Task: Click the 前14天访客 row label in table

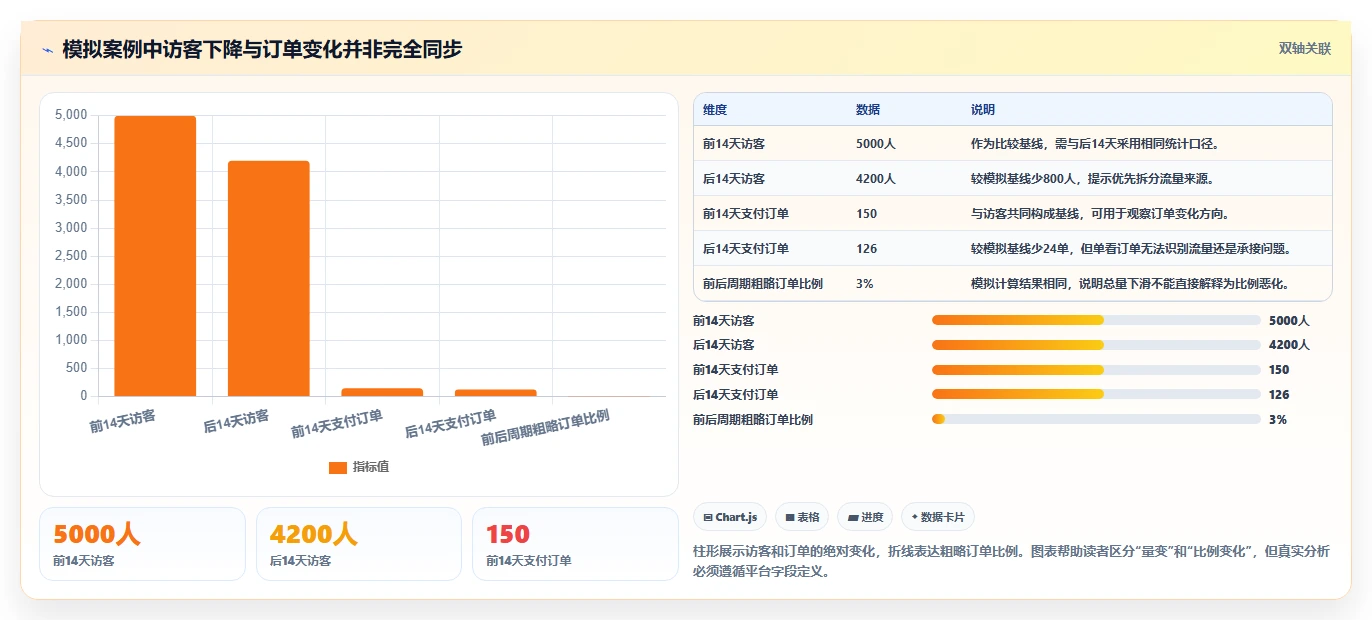Action: 734,144
